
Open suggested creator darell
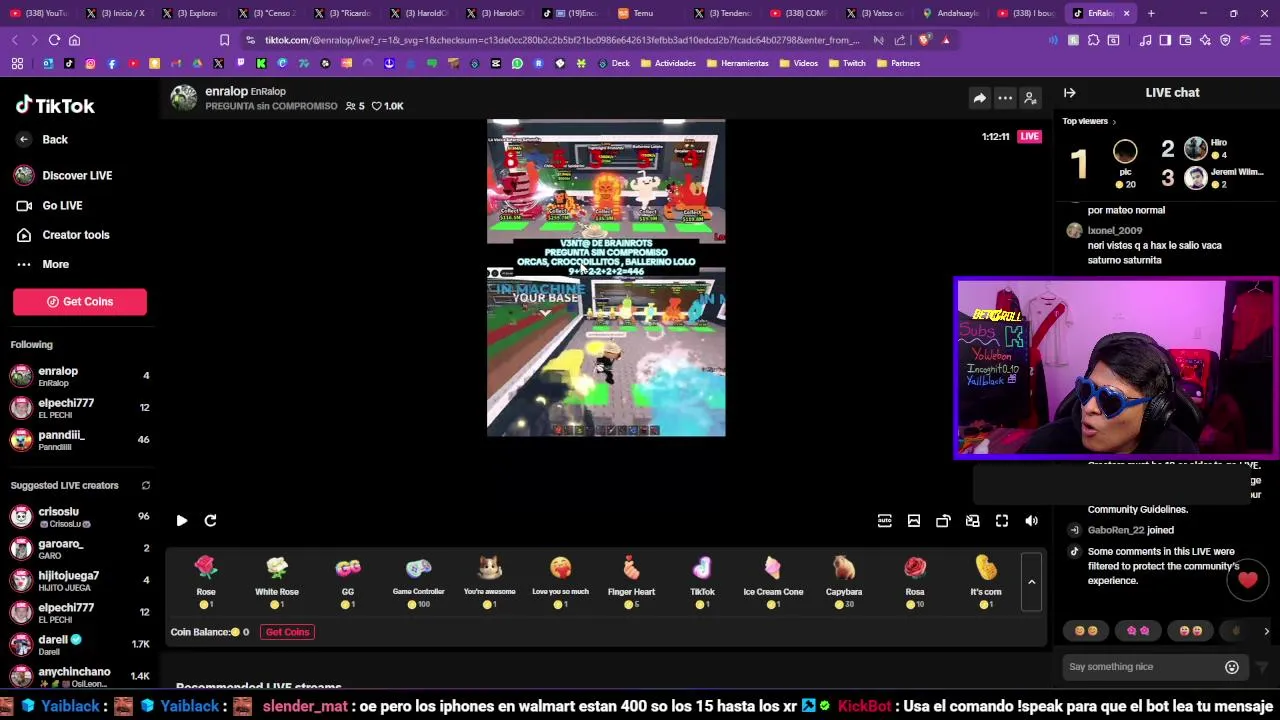80,644
